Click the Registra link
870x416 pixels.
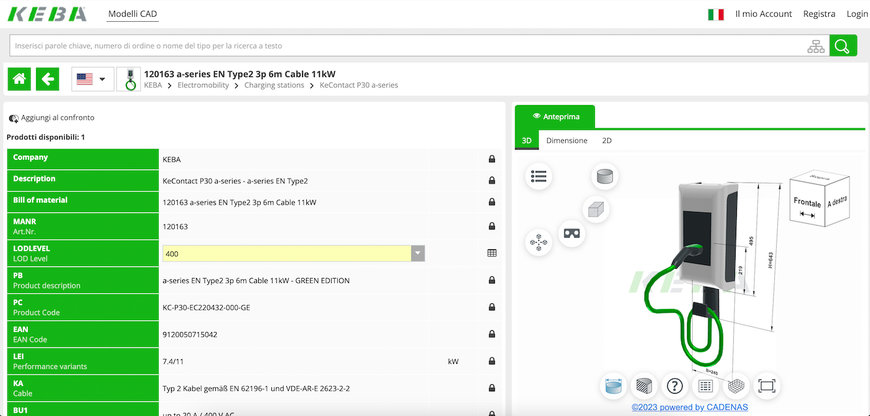click(819, 14)
